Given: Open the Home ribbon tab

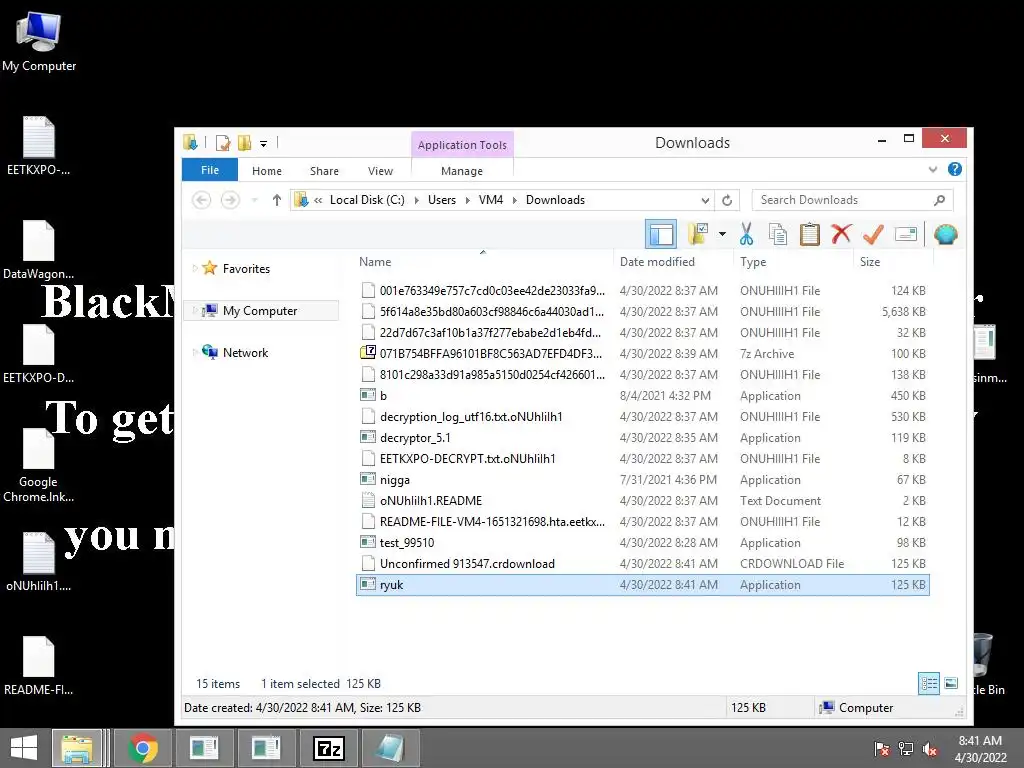Looking at the screenshot, I should pyautogui.click(x=266, y=170).
